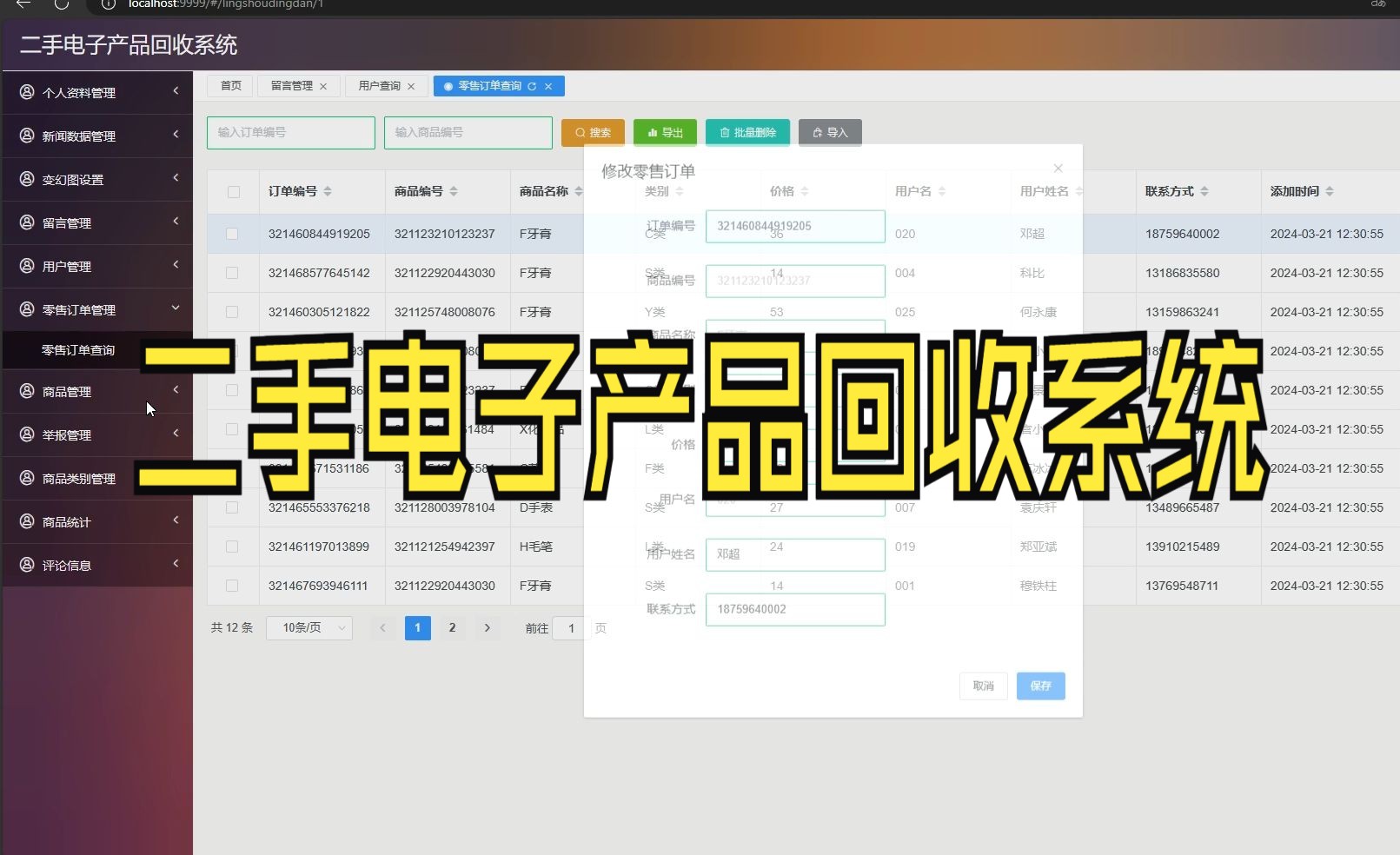Click the previous page arrow in pagination
Viewport: 1400px width, 855px height.
tap(382, 627)
